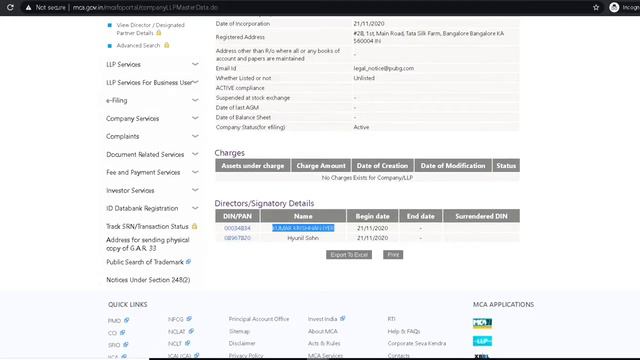
Task: Open Acts & Rules footer link
Action: point(324,344)
